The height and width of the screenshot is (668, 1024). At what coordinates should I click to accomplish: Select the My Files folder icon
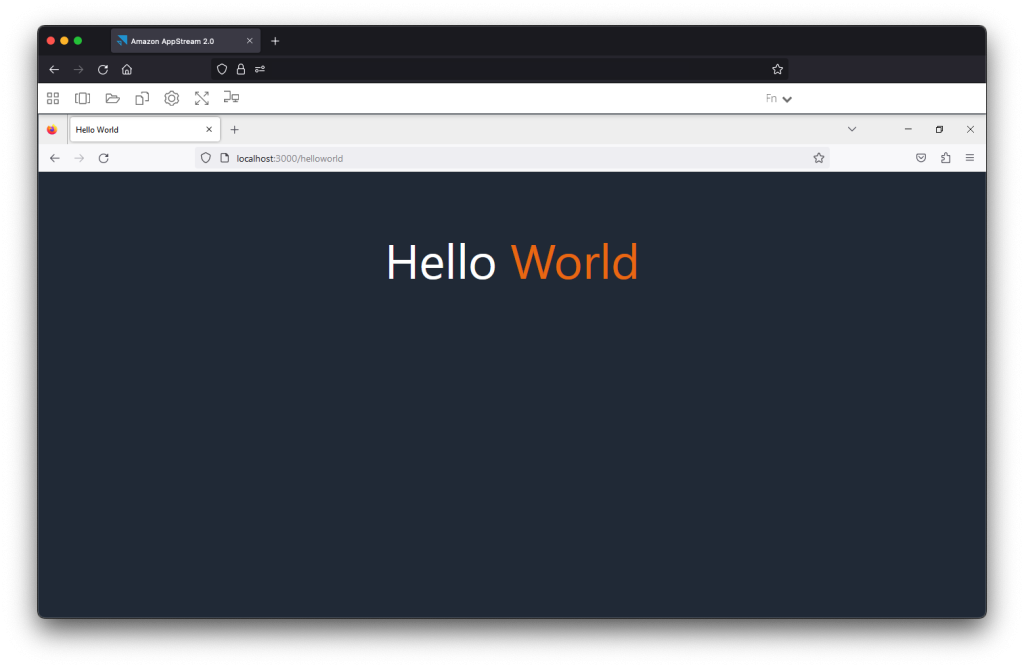click(x=112, y=97)
